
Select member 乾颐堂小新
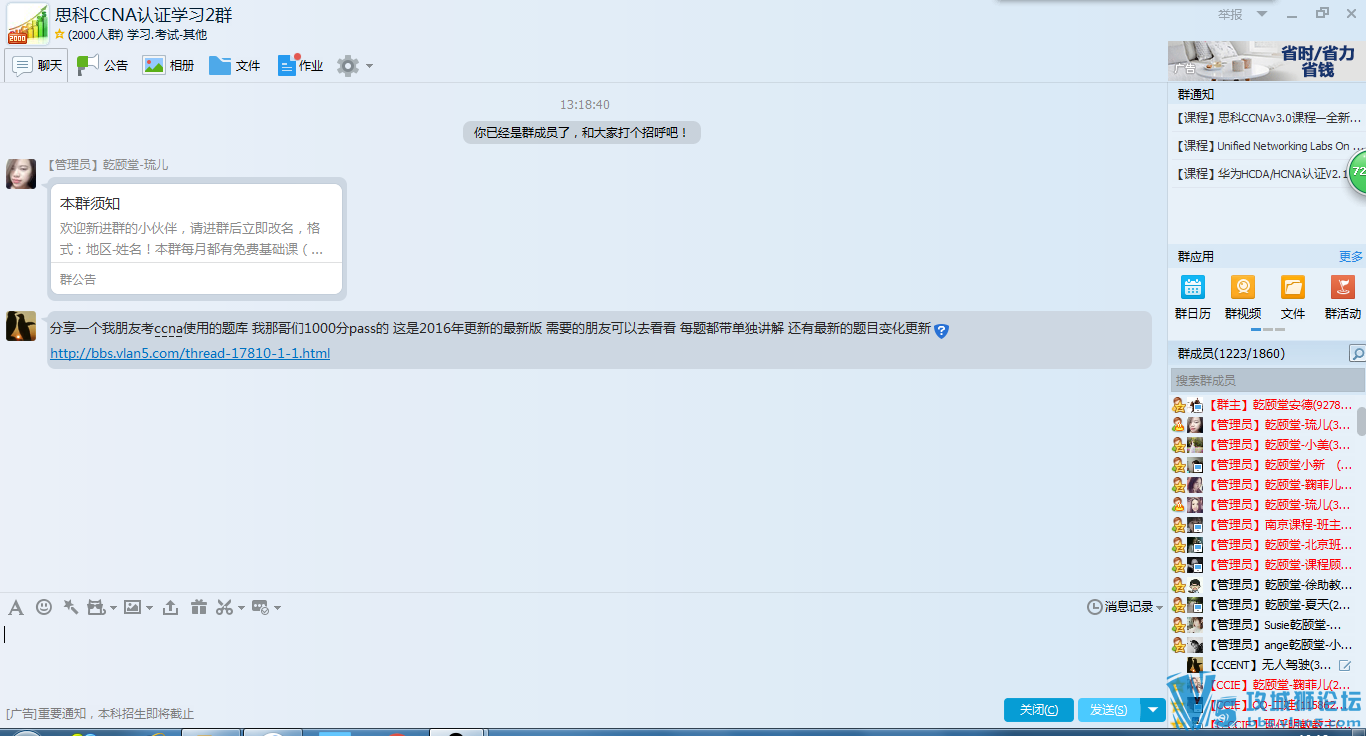pos(1262,465)
